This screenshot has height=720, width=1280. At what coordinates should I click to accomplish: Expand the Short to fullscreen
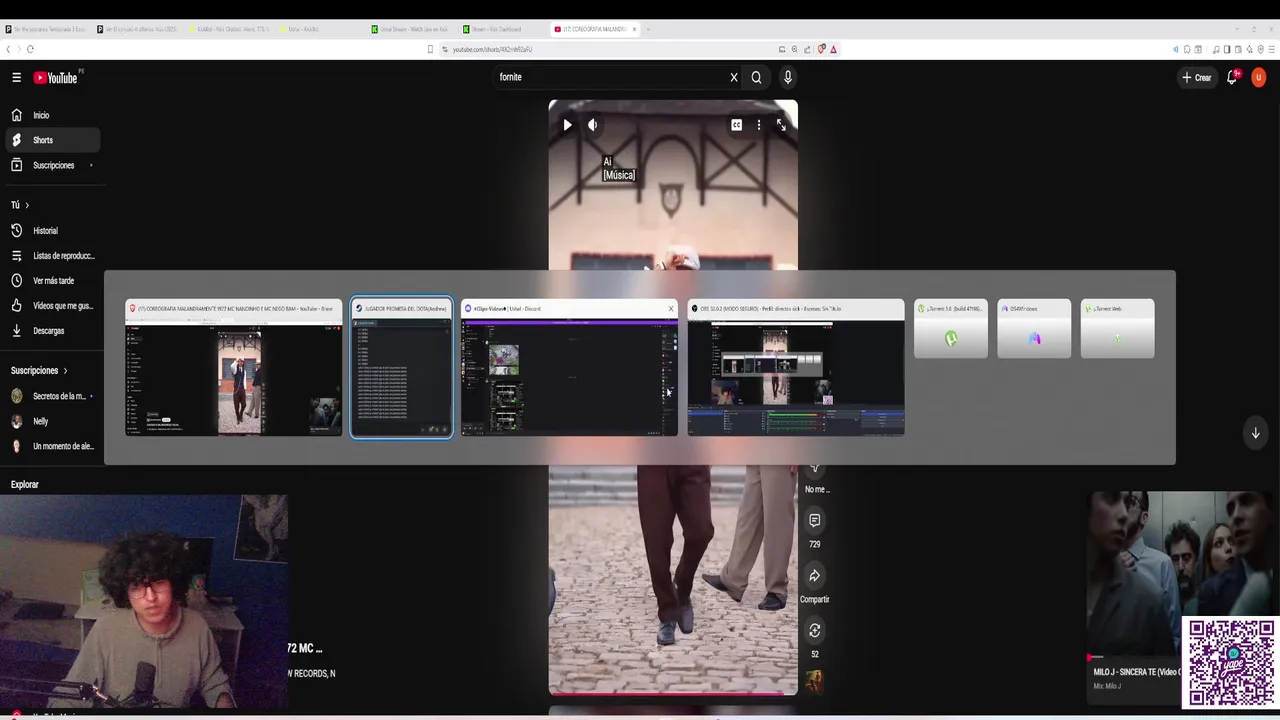pyautogui.click(x=781, y=125)
